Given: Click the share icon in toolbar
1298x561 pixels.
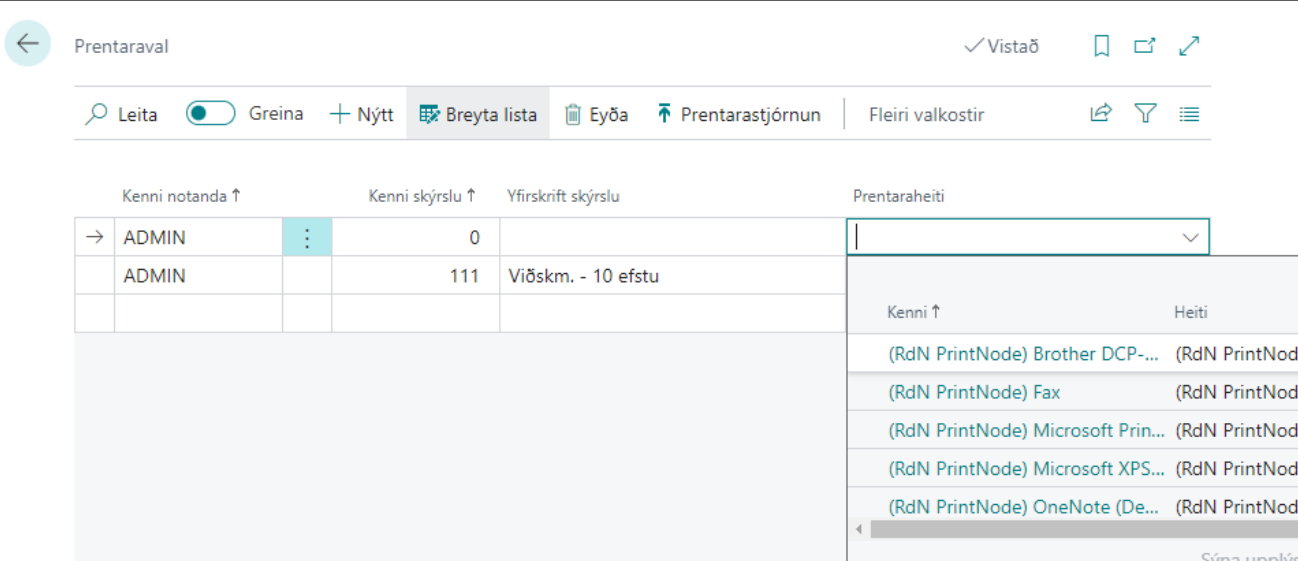Looking at the screenshot, I should click(x=1100, y=114).
